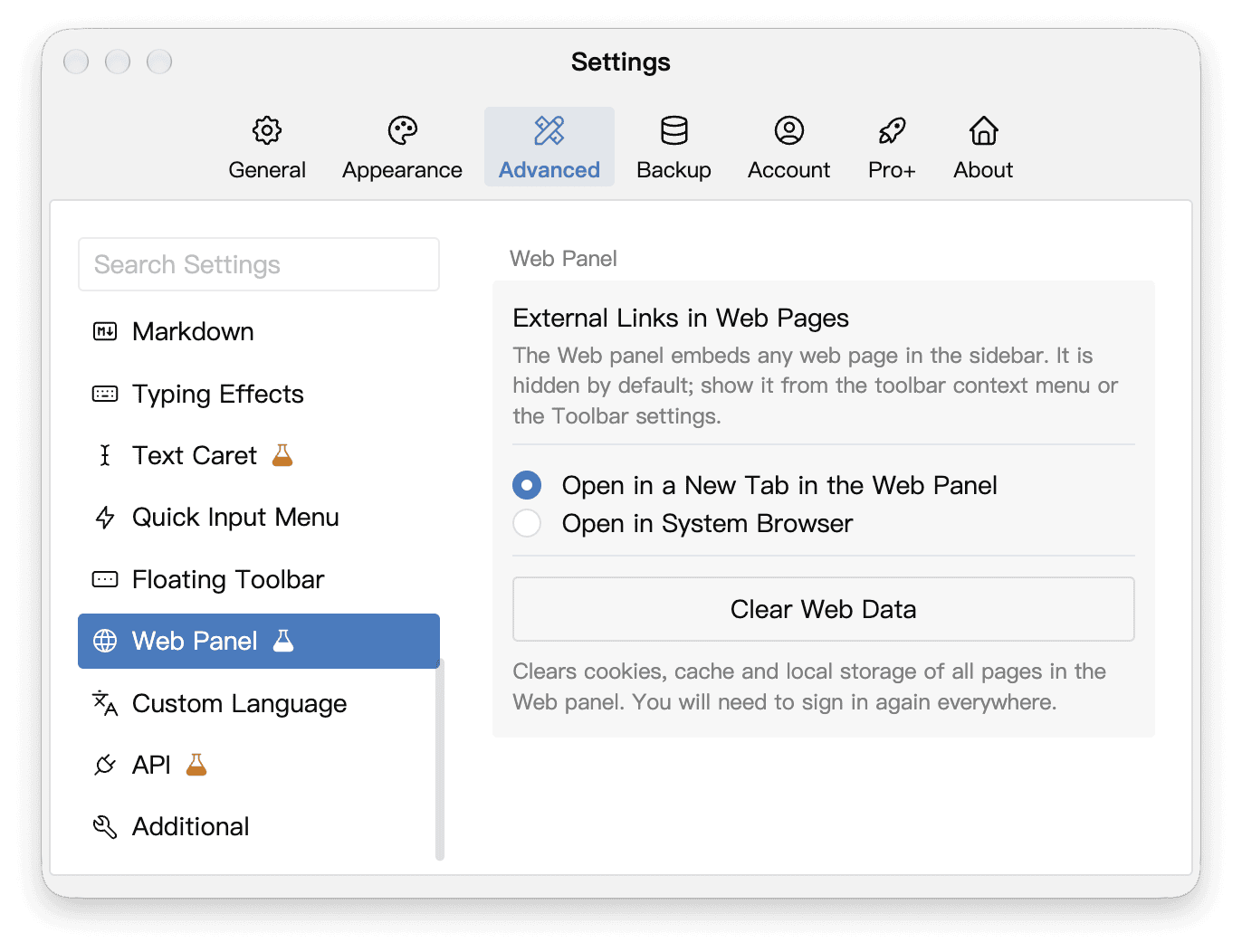This screenshot has width=1242, height=952.
Task: Select Additional in the sidebar list
Action: click(x=259, y=826)
